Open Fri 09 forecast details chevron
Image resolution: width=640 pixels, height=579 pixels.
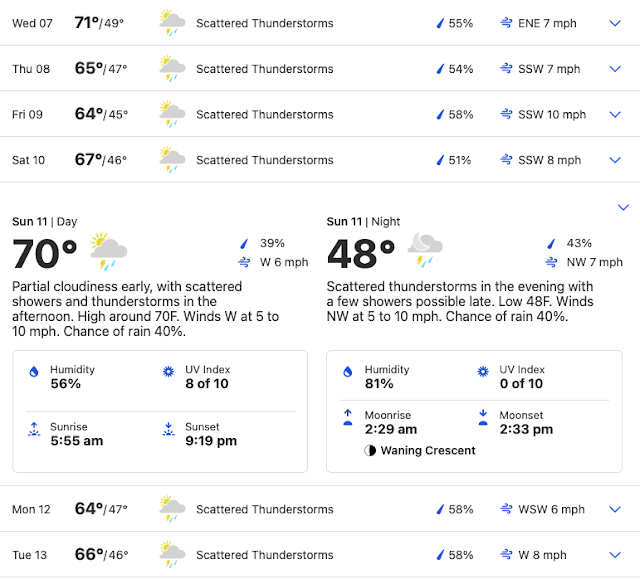[x=615, y=115]
